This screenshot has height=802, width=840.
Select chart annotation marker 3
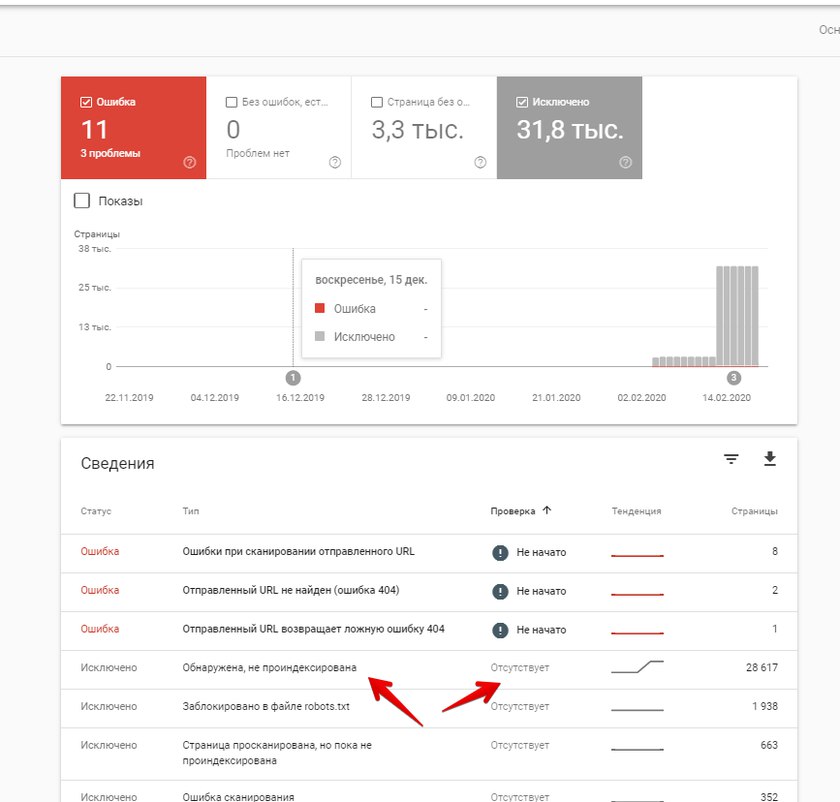click(x=734, y=378)
